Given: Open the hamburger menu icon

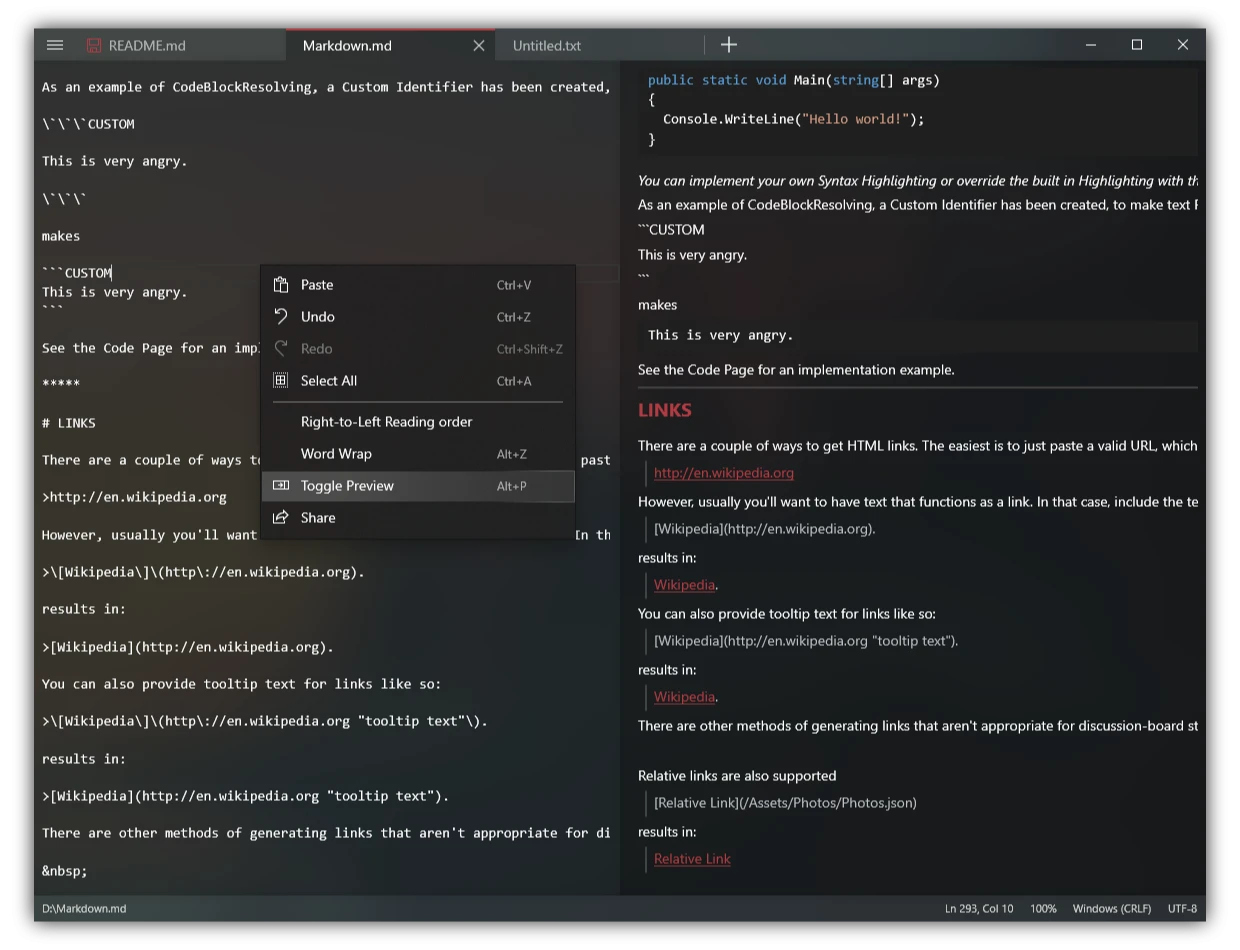Looking at the screenshot, I should (55, 45).
